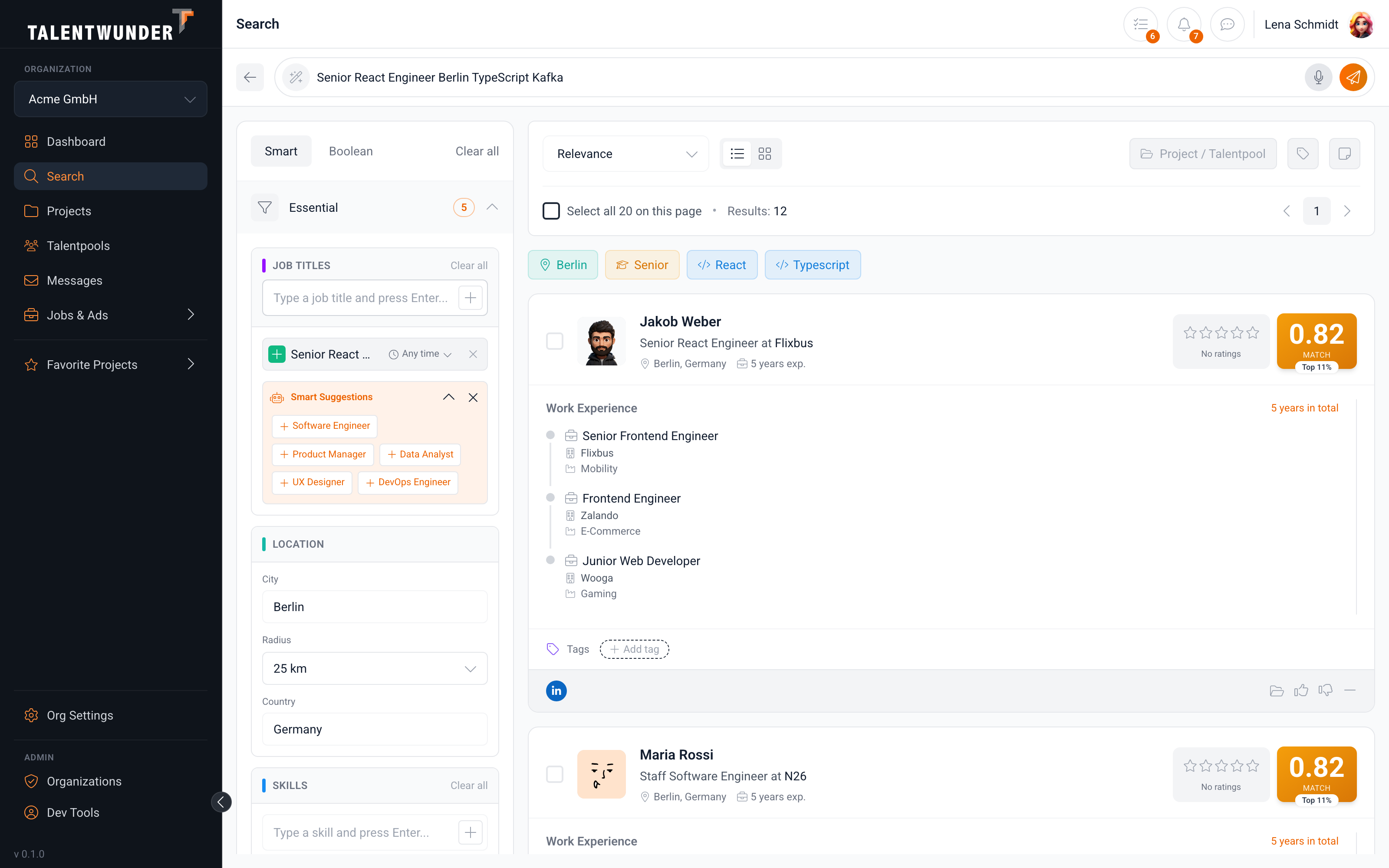Check Jakob Weber's candidate checkbox

tap(554, 341)
